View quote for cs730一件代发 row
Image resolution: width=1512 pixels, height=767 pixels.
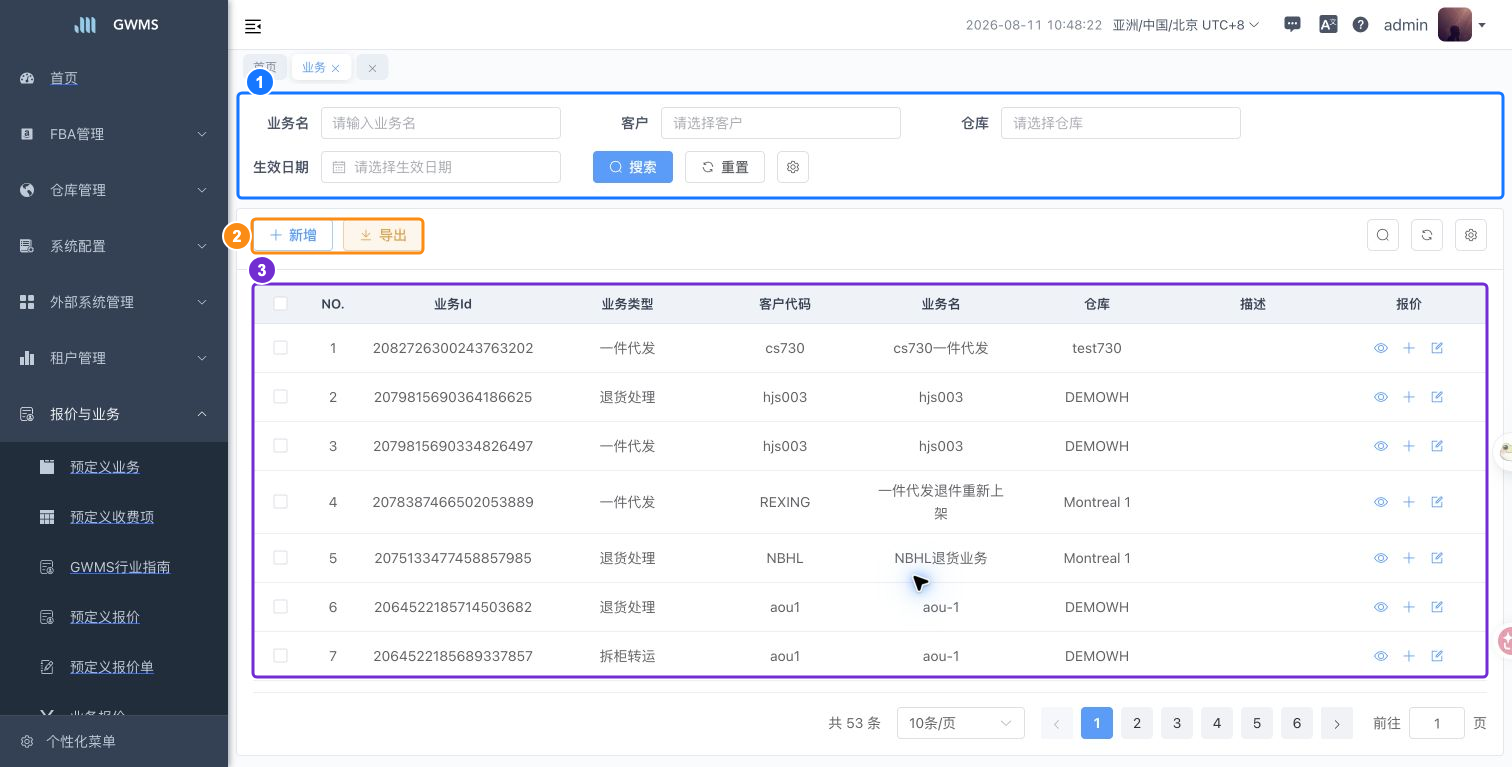1381,348
